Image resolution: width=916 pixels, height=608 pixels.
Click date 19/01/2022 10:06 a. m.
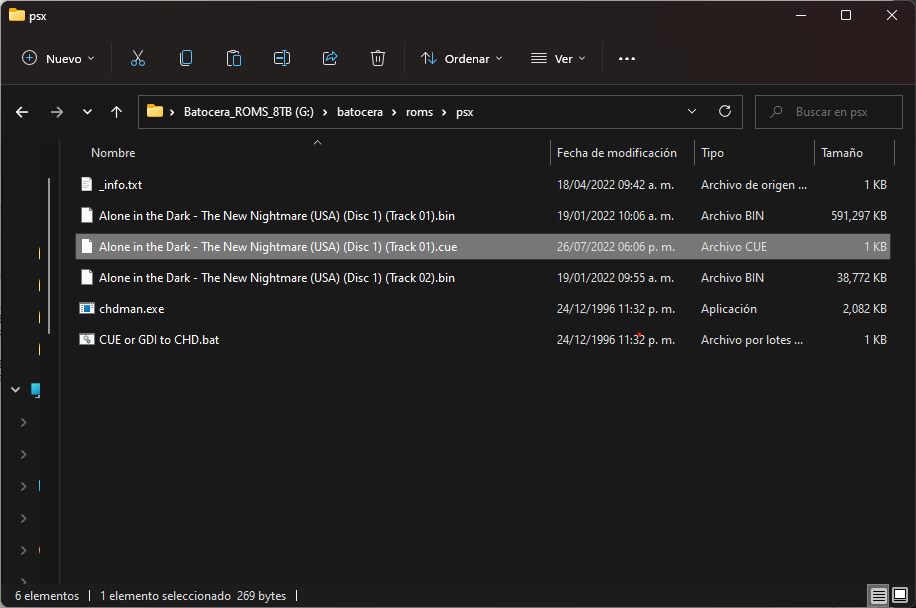(615, 216)
